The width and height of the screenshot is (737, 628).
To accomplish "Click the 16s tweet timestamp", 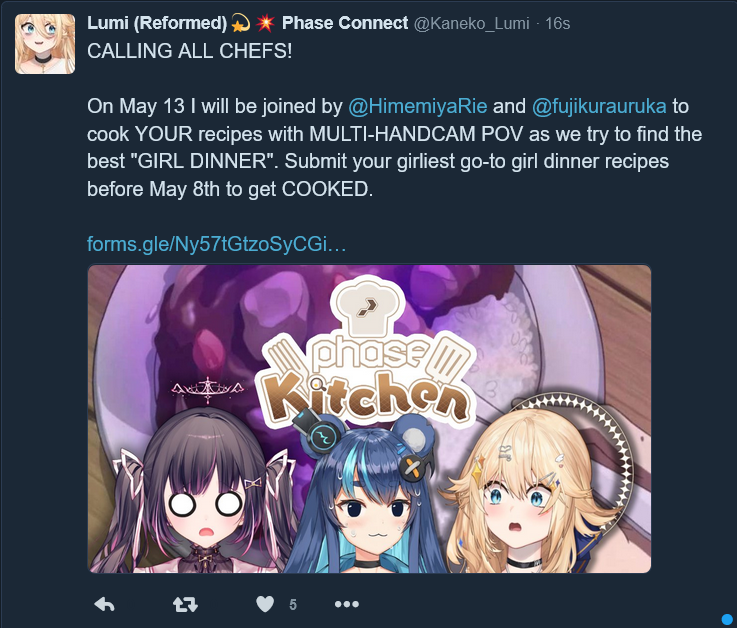I will point(557,24).
